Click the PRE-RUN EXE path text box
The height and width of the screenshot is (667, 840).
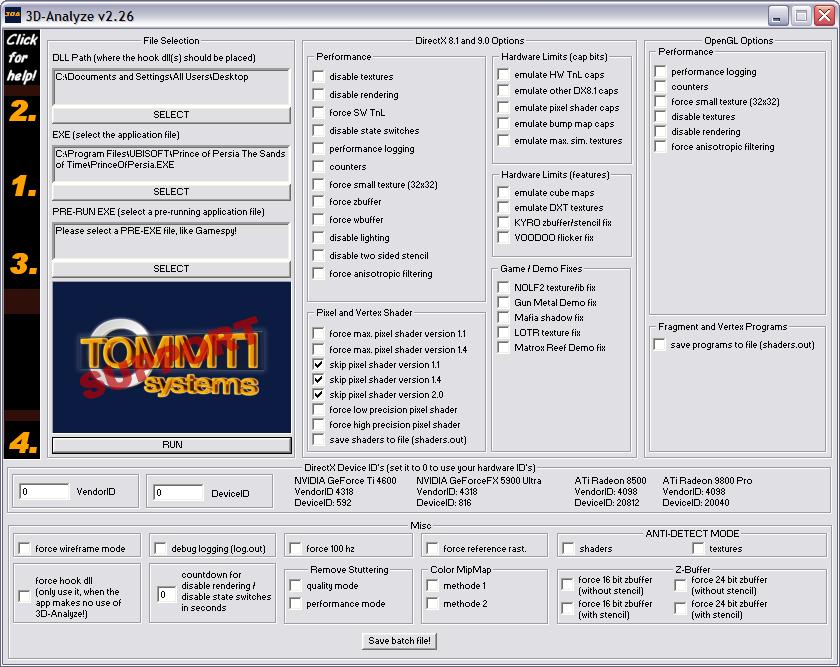pyautogui.click(x=171, y=241)
